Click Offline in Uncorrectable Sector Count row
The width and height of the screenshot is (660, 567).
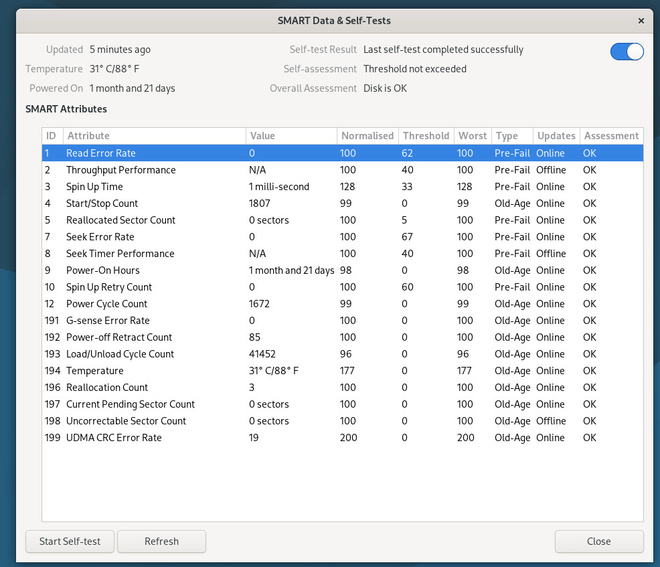tap(551, 421)
